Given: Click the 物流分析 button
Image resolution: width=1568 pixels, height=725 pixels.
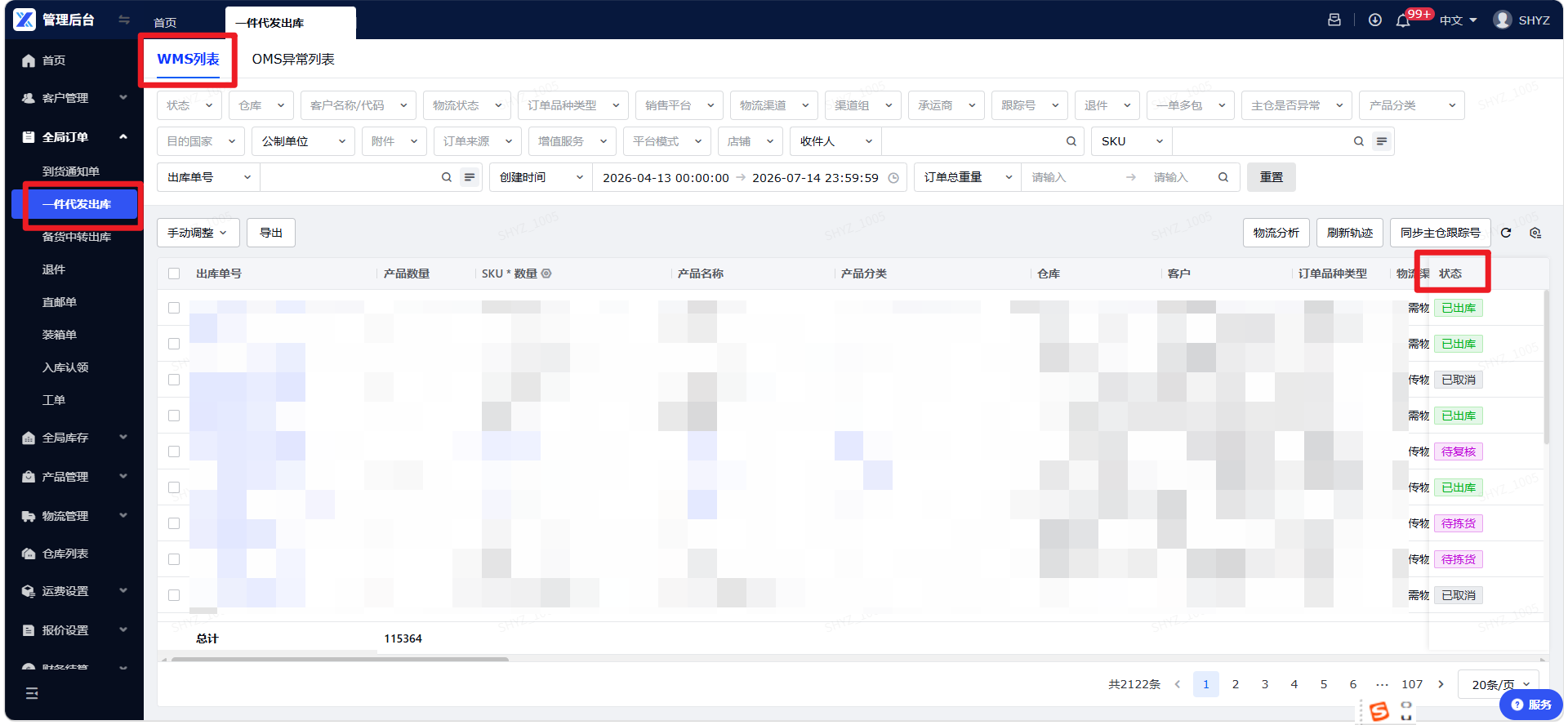Looking at the screenshot, I should [1276, 233].
